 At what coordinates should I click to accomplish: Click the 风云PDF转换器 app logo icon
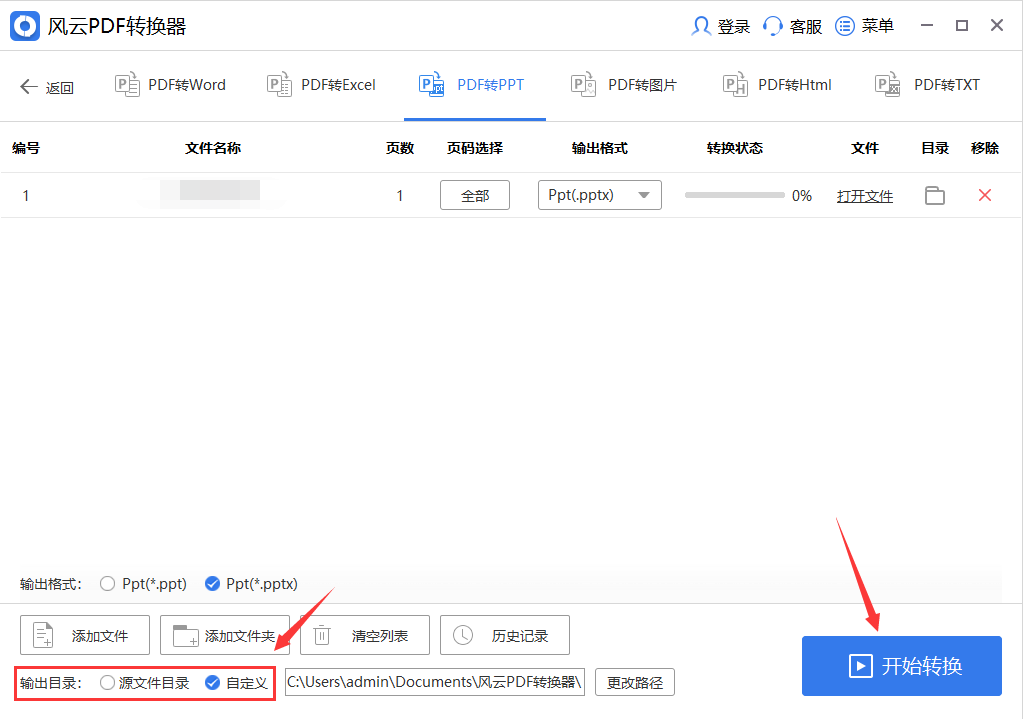click(x=25, y=26)
